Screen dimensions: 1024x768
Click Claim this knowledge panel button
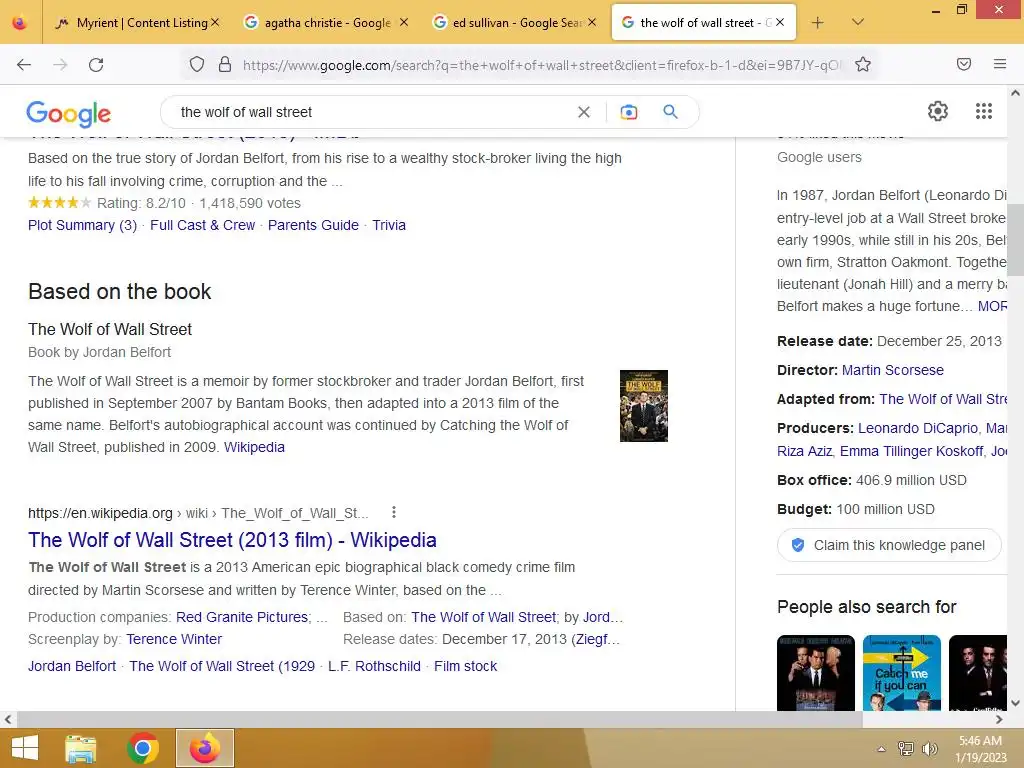point(889,545)
